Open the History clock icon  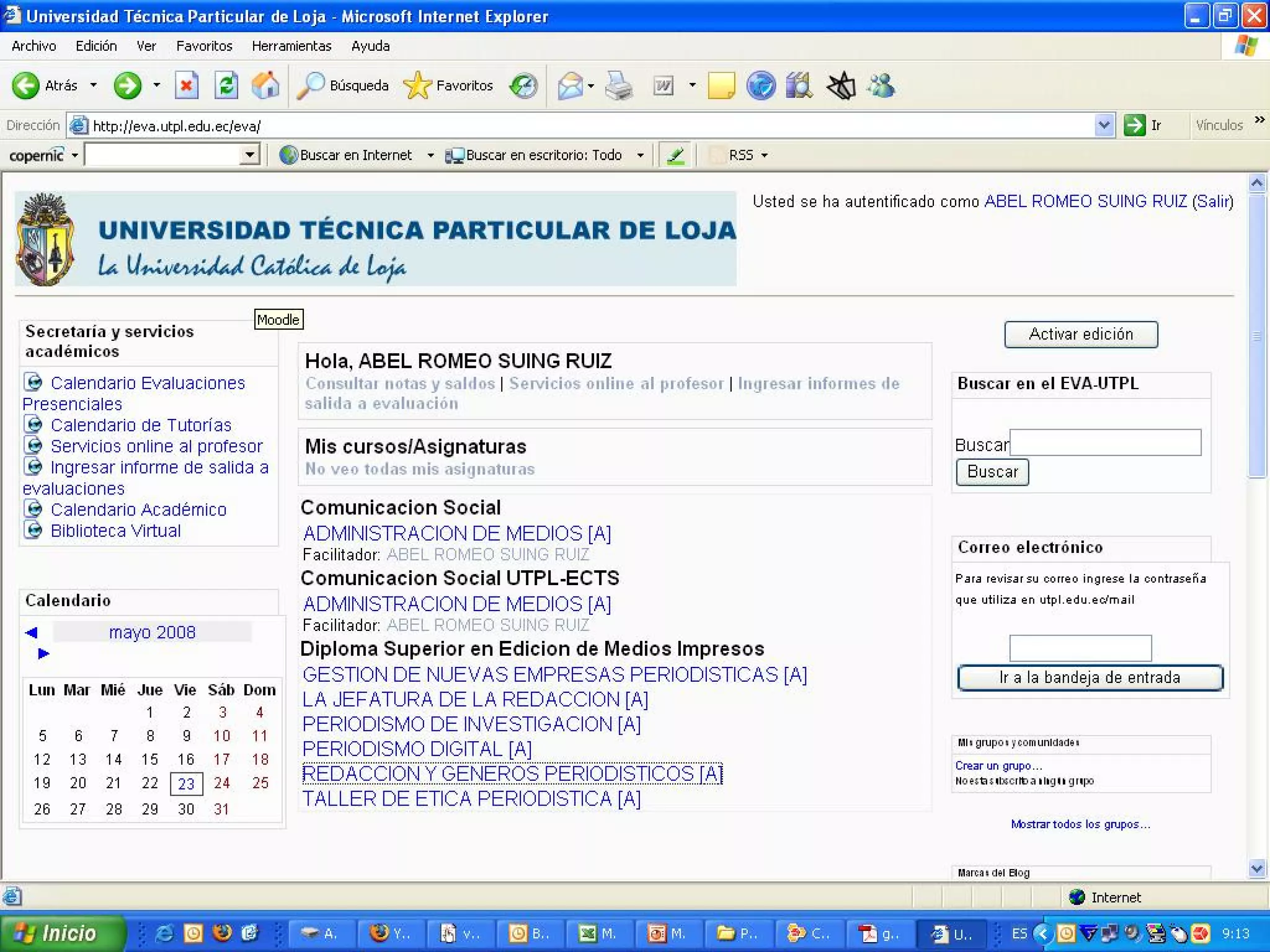pyautogui.click(x=523, y=86)
